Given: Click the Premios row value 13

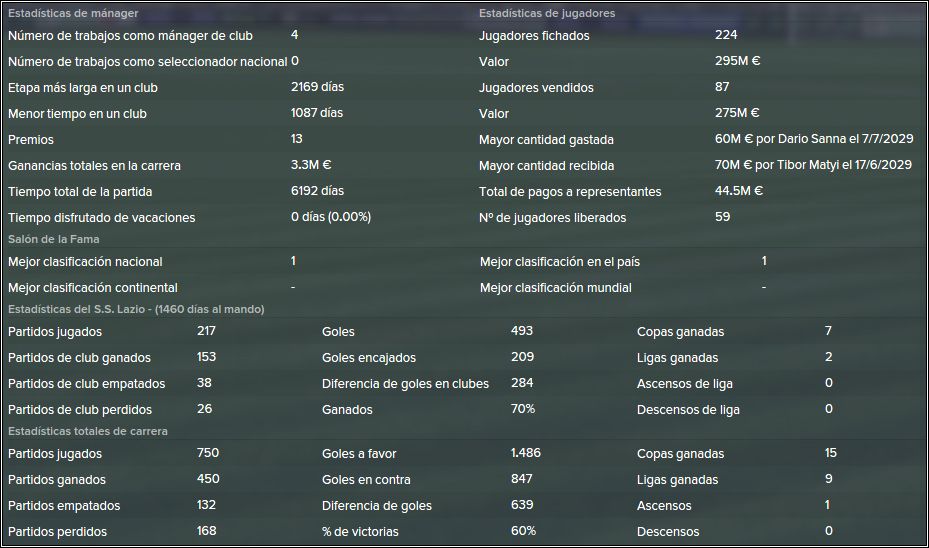Looking at the screenshot, I should tap(296, 139).
